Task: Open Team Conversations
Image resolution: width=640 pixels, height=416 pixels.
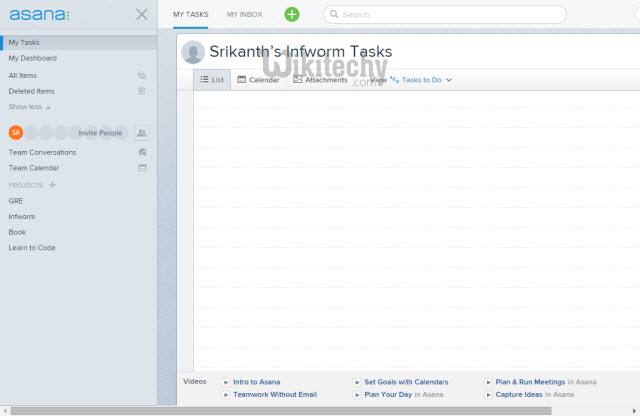Action: pyautogui.click(x=42, y=152)
